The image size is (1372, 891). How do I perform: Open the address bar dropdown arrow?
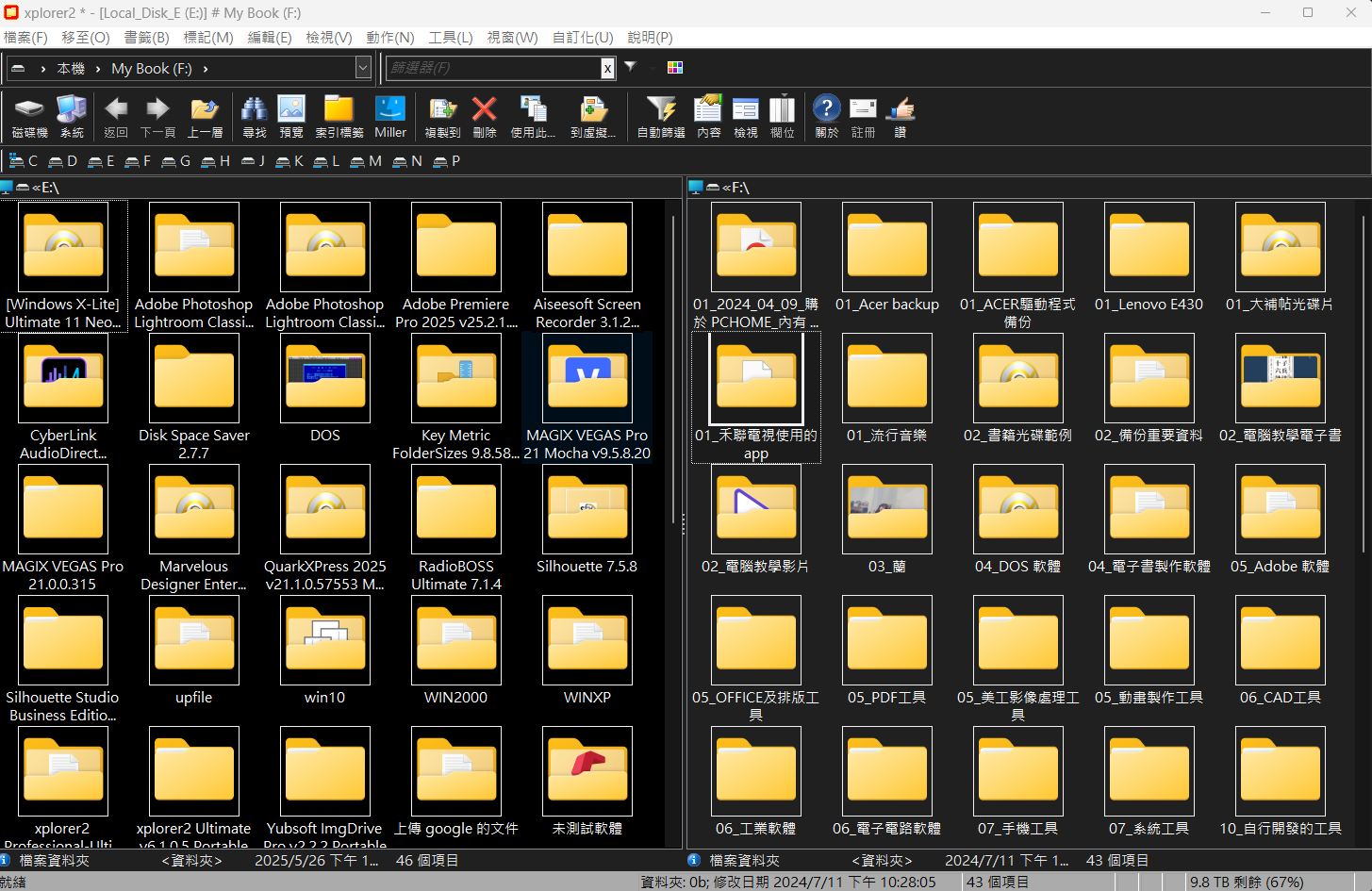coord(363,68)
